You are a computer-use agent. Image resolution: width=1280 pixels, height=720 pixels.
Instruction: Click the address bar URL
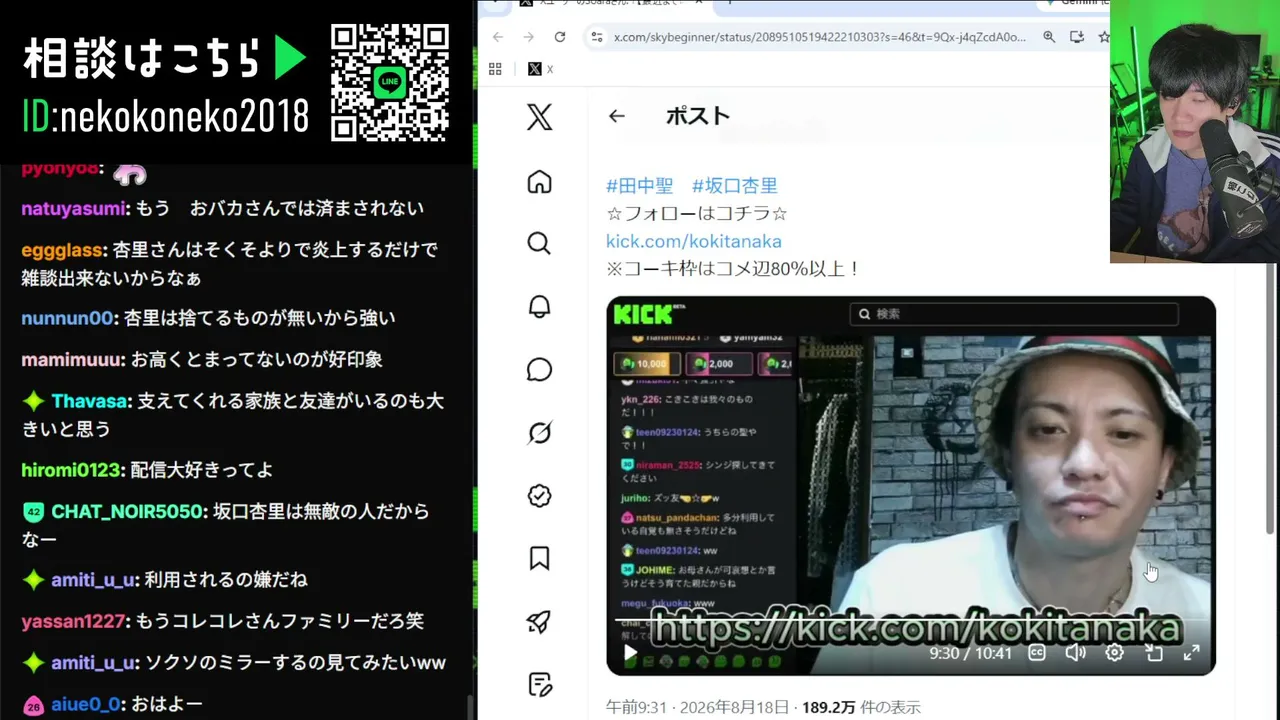pyautogui.click(x=819, y=37)
